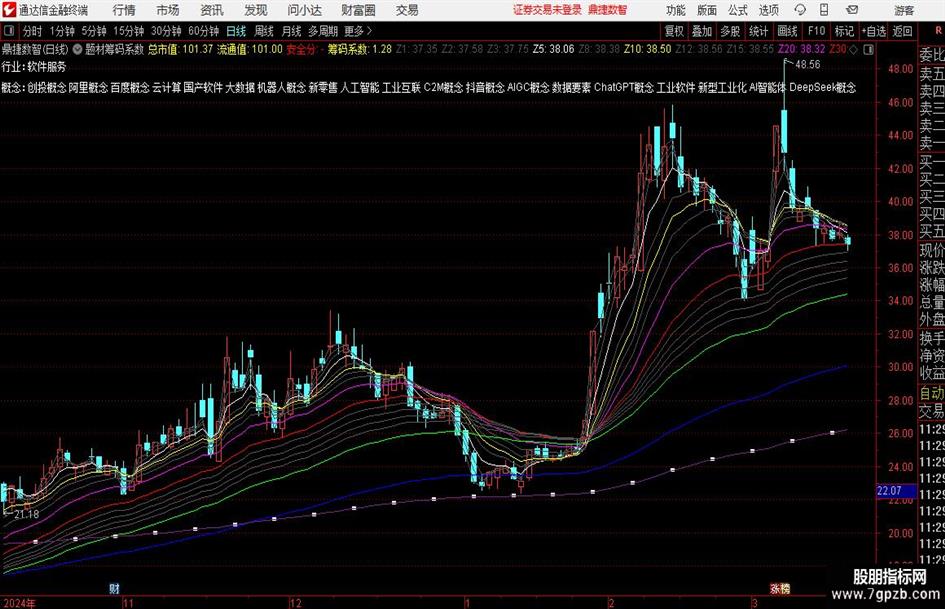Click the 鼎捷数智 stock name in the title bar
Viewport: 945px width, 609px height.
coord(608,10)
